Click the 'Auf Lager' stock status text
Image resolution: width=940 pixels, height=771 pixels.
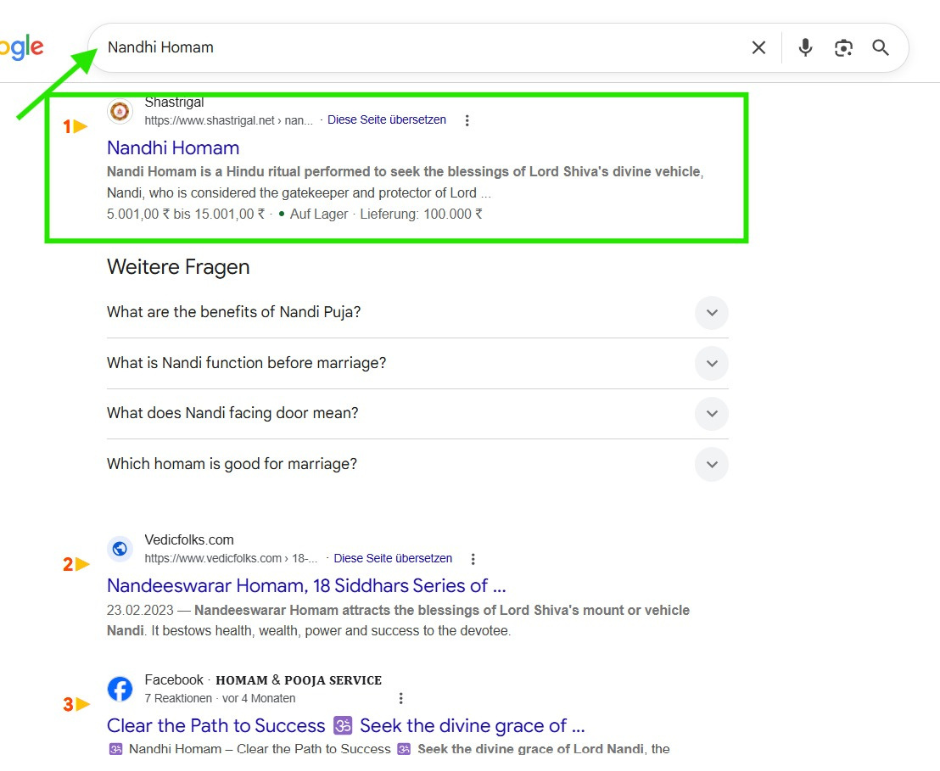point(319,214)
